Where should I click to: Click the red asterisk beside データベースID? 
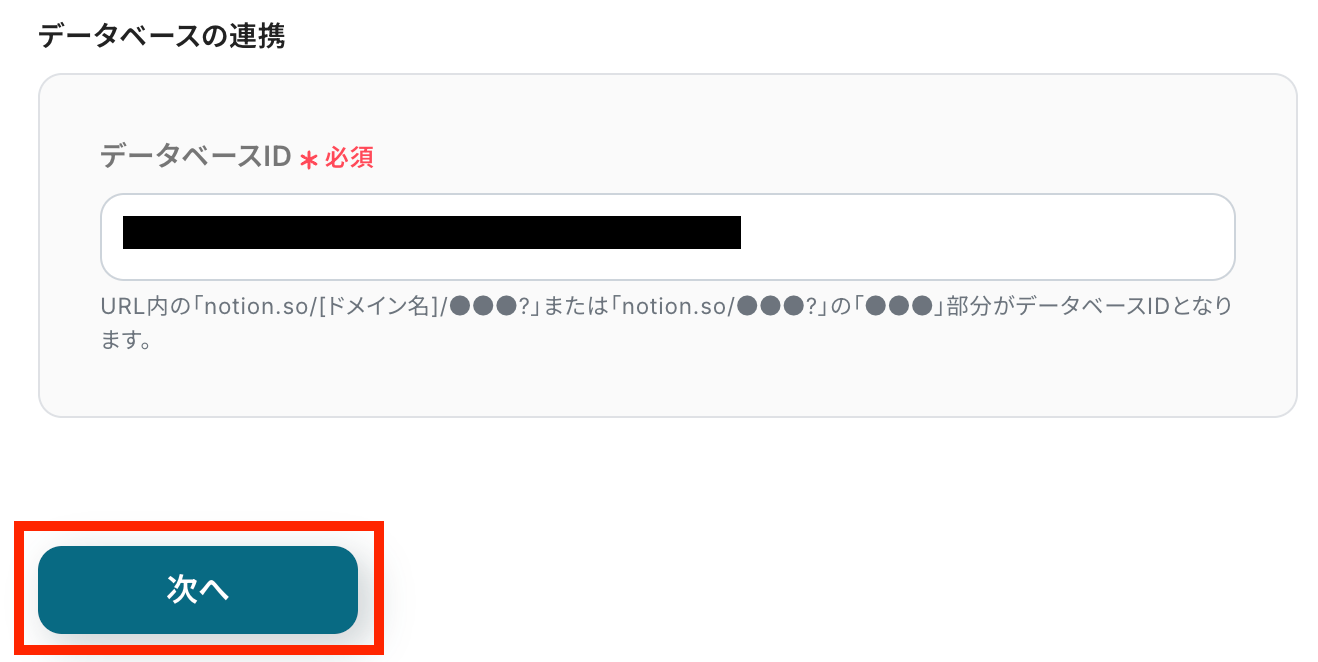point(309,160)
